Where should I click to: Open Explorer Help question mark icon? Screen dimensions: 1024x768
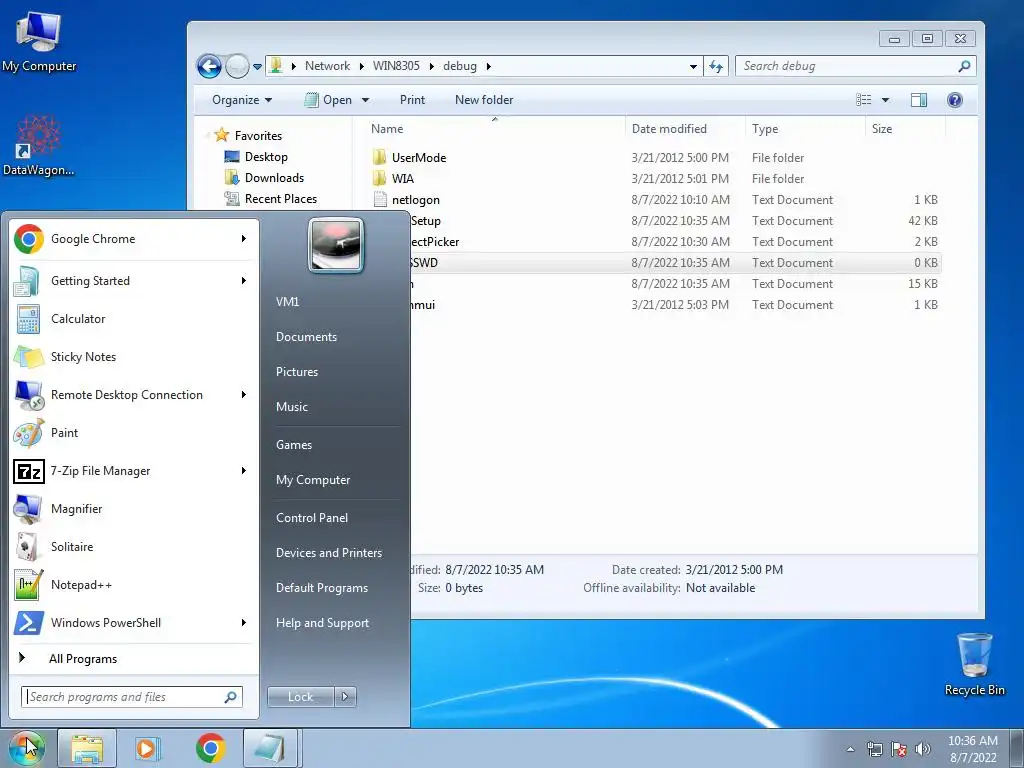[x=954, y=100]
